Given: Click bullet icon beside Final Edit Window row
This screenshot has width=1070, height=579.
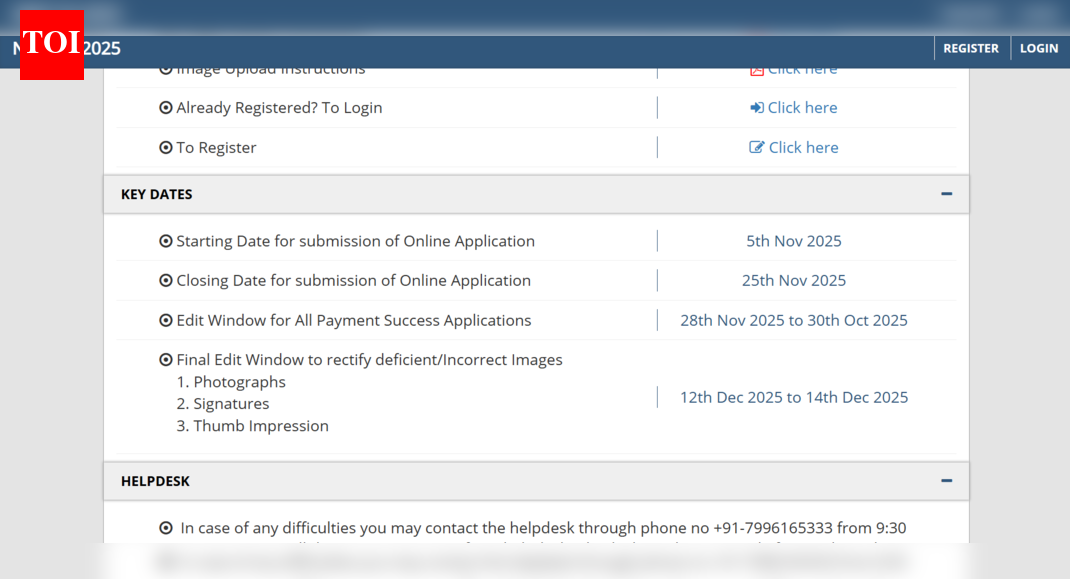Looking at the screenshot, I should click(166, 360).
